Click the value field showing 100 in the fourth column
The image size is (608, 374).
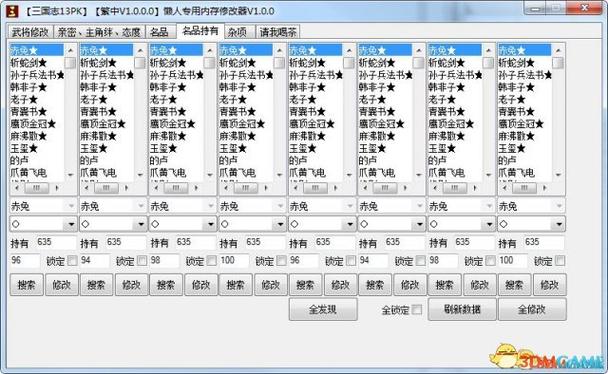[x=234, y=260]
